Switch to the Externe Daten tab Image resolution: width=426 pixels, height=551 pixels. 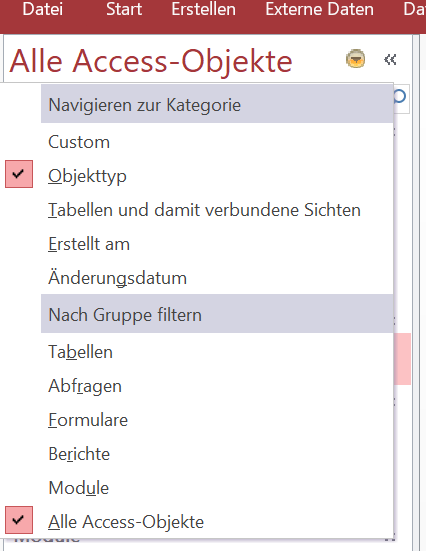(320, 9)
